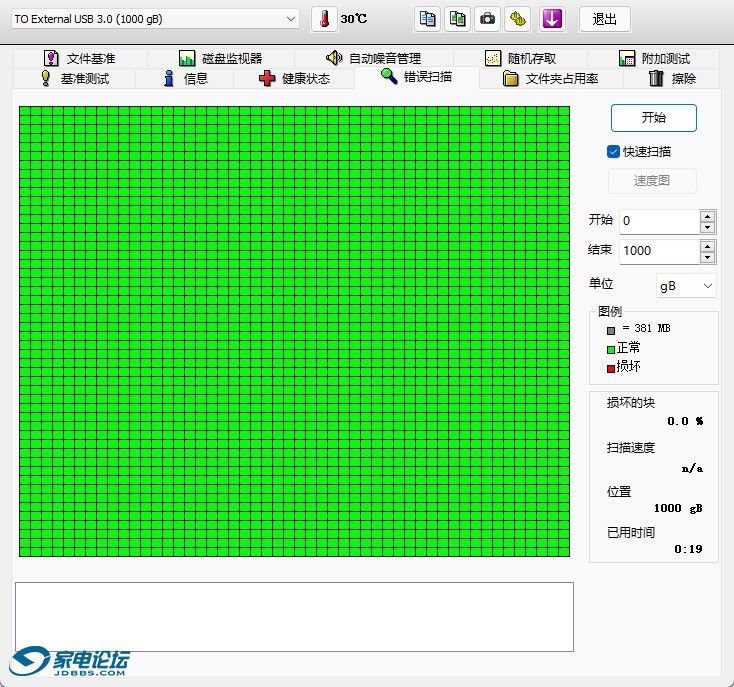The image size is (734, 687).
Task: Click the 开始 position input field
Action: (660, 221)
